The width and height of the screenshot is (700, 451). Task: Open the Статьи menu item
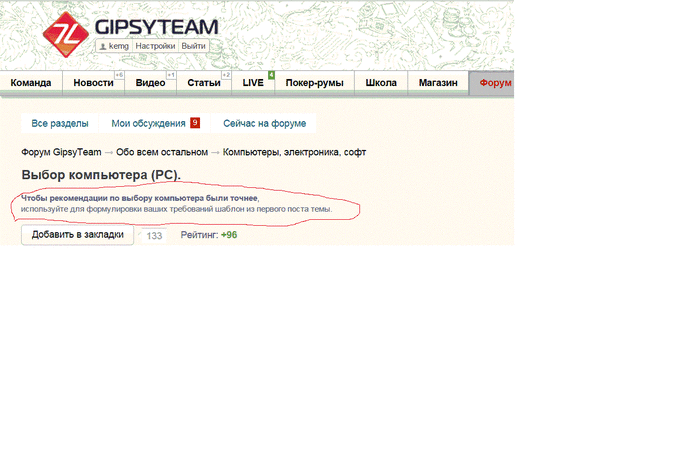(204, 83)
